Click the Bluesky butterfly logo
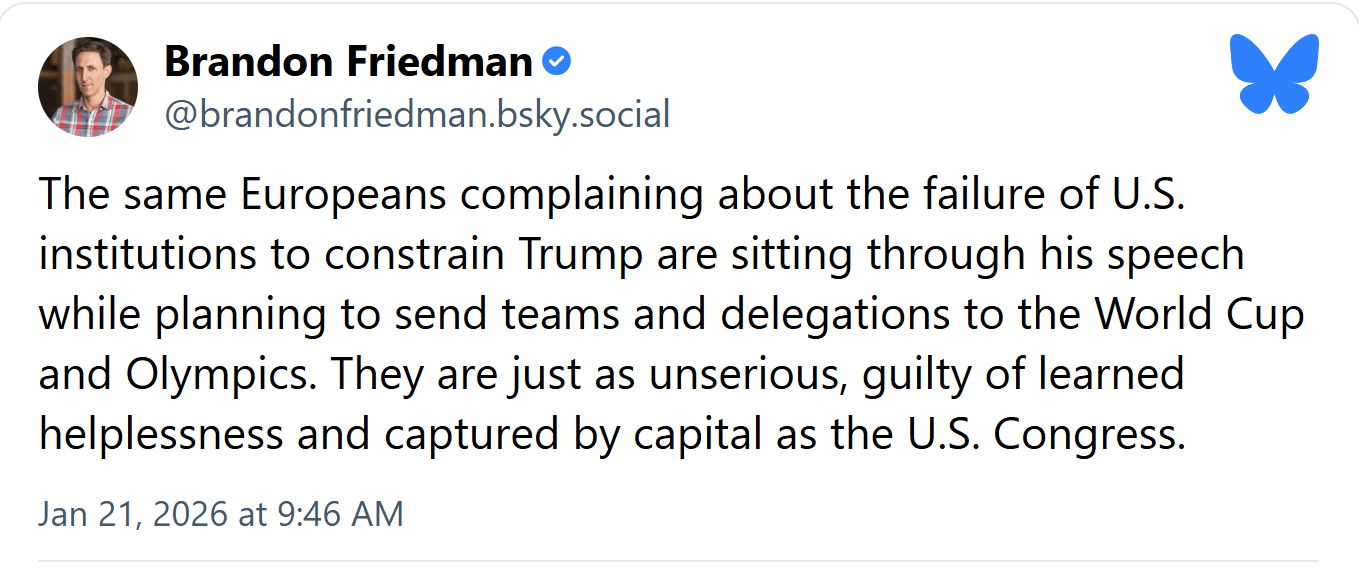1359x575 pixels. tap(1273, 73)
